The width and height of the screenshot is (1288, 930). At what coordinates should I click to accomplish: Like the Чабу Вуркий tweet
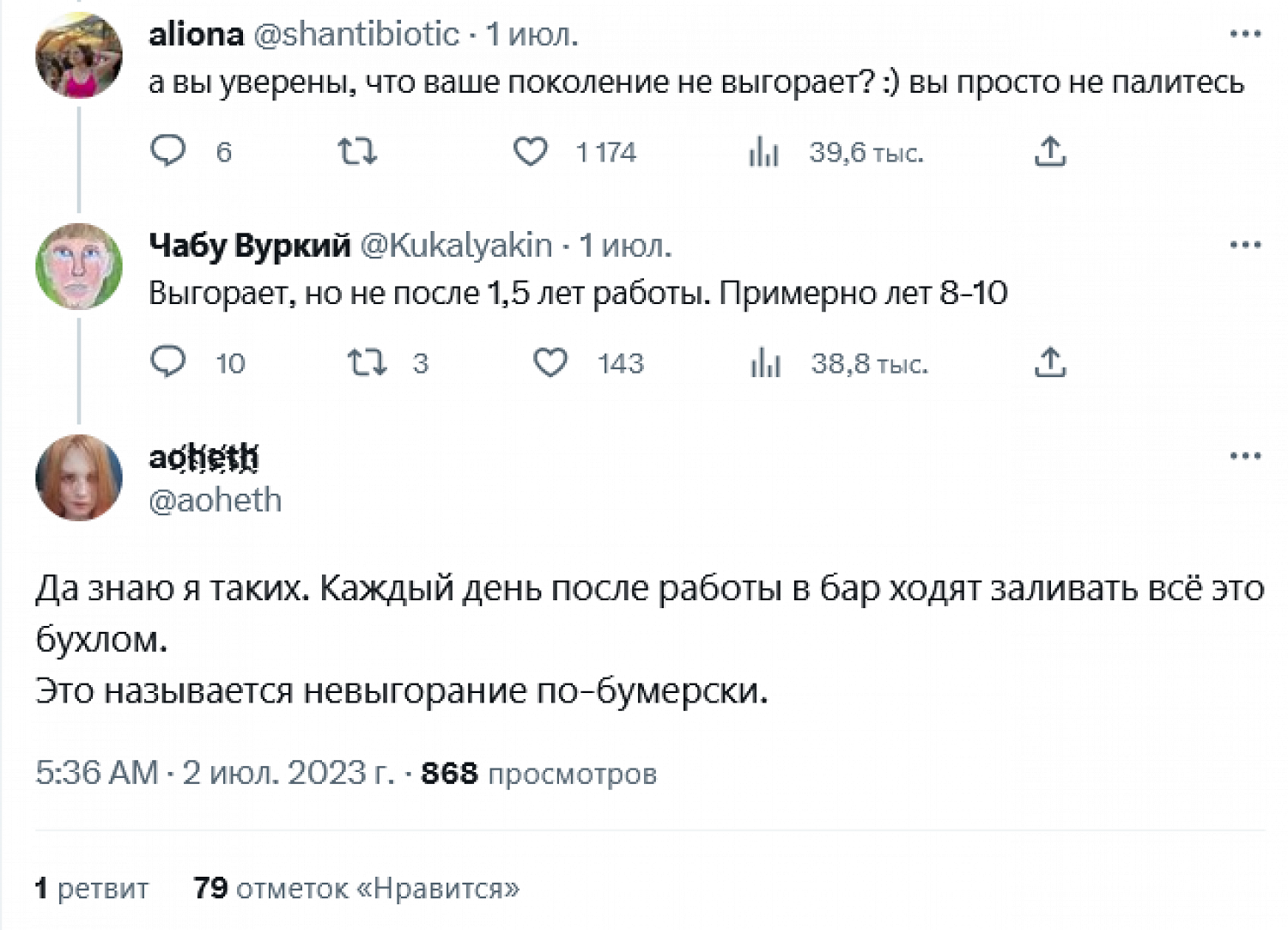pos(550,362)
